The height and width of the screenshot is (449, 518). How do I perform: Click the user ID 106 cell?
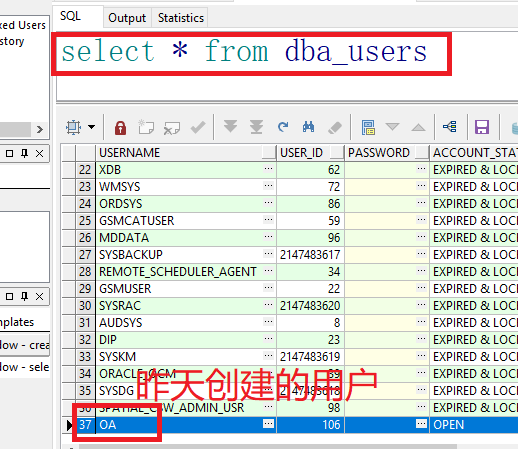point(310,425)
